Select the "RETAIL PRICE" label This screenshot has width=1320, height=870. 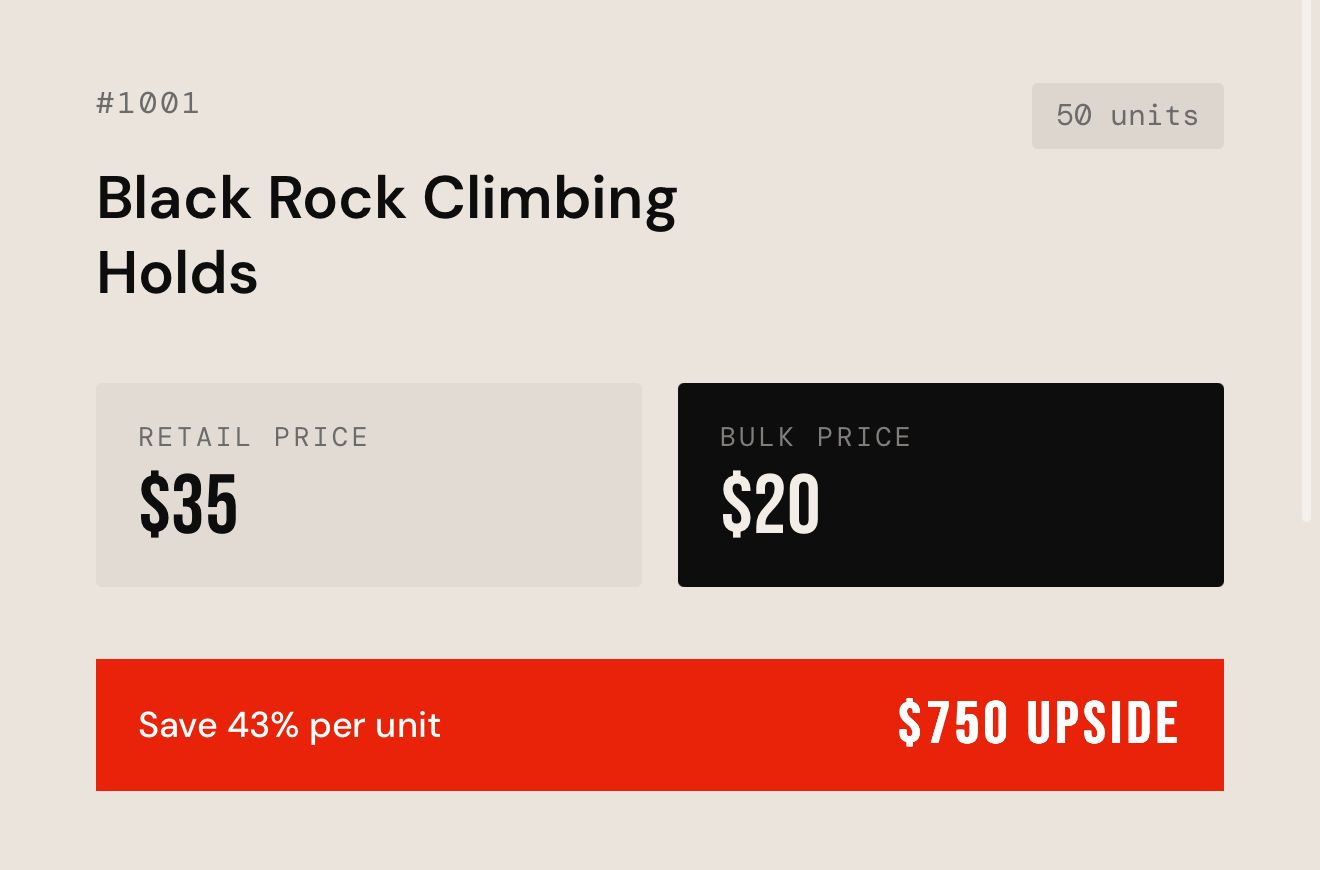coord(253,437)
